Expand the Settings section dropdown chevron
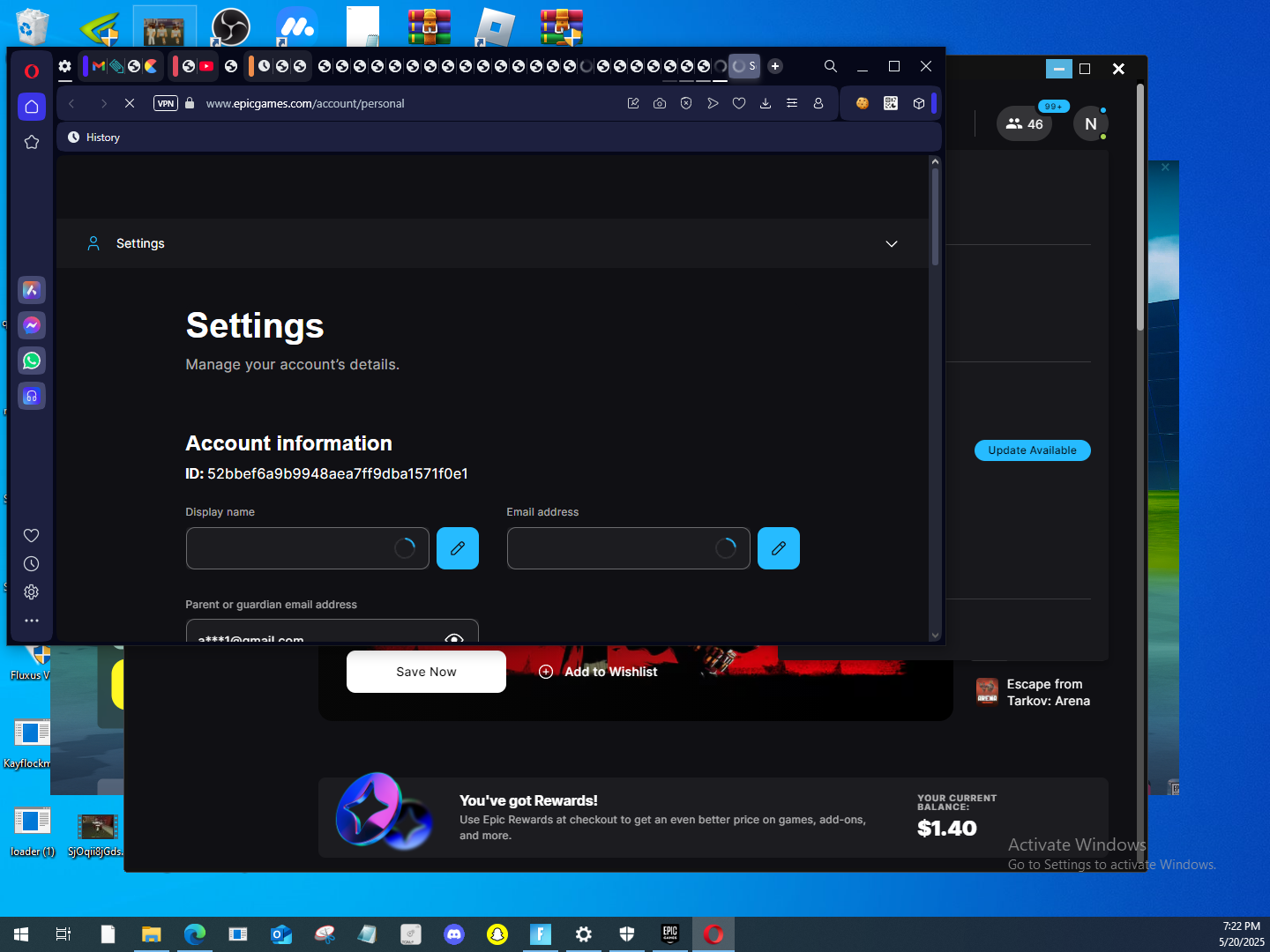Screen dimensions: 1270x952 892,244
